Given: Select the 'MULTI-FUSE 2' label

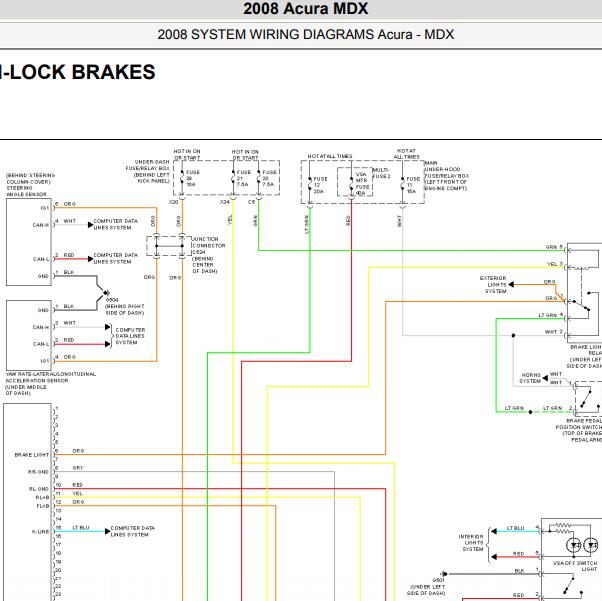Looking at the screenshot, I should 382,173.
